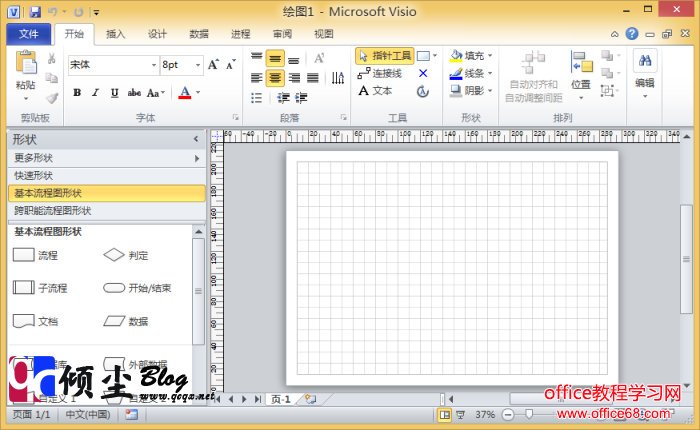Click the Shrink Font icon
This screenshot has height=430, width=700.
tap(230, 65)
